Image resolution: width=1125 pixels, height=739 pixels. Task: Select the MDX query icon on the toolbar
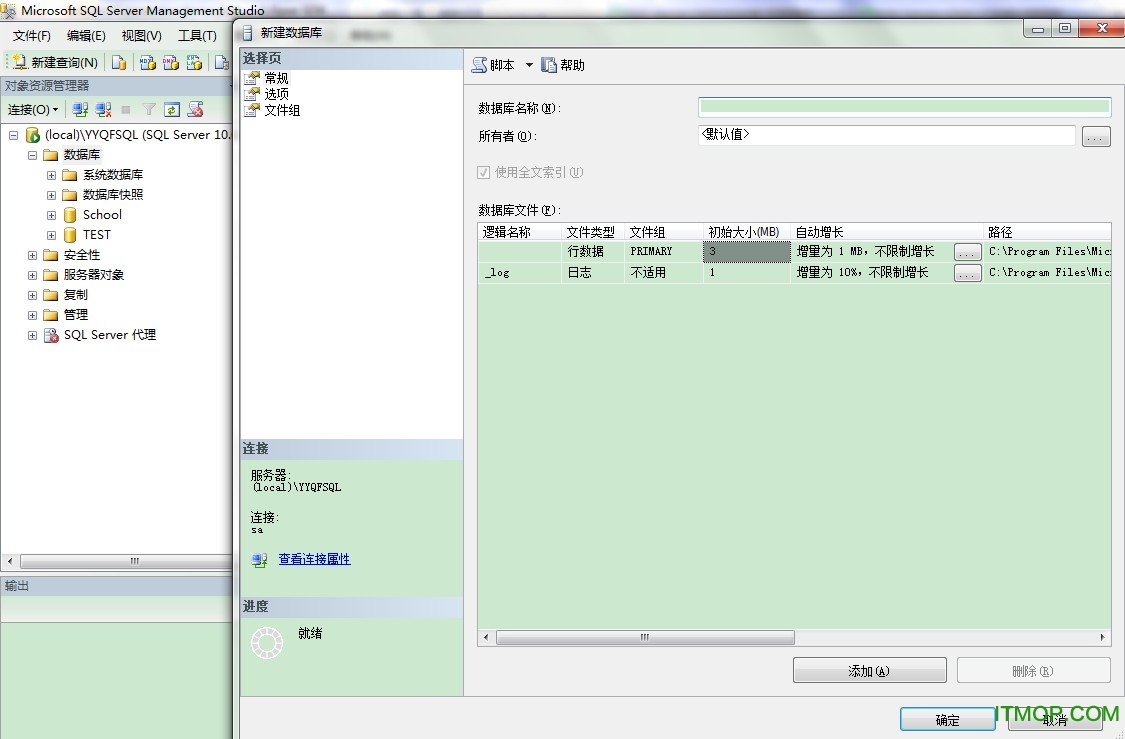(x=147, y=62)
